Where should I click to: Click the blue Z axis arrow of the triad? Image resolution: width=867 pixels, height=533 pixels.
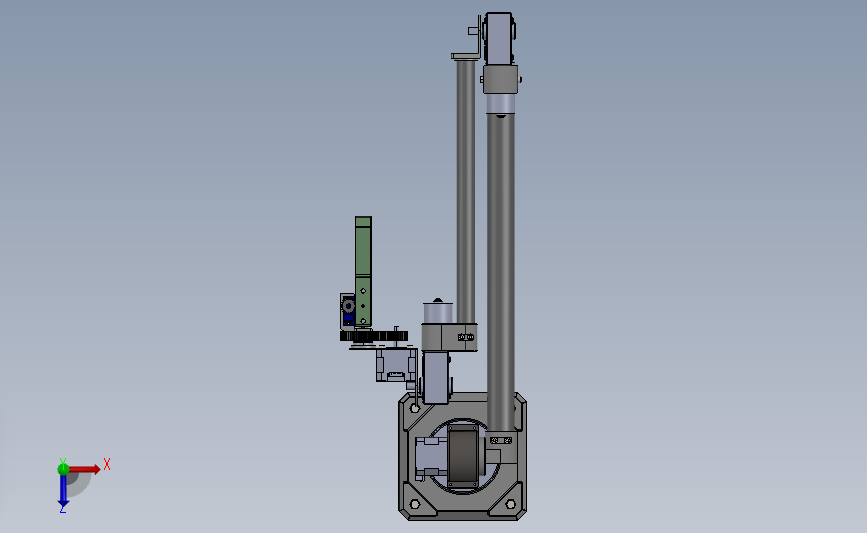(63, 490)
